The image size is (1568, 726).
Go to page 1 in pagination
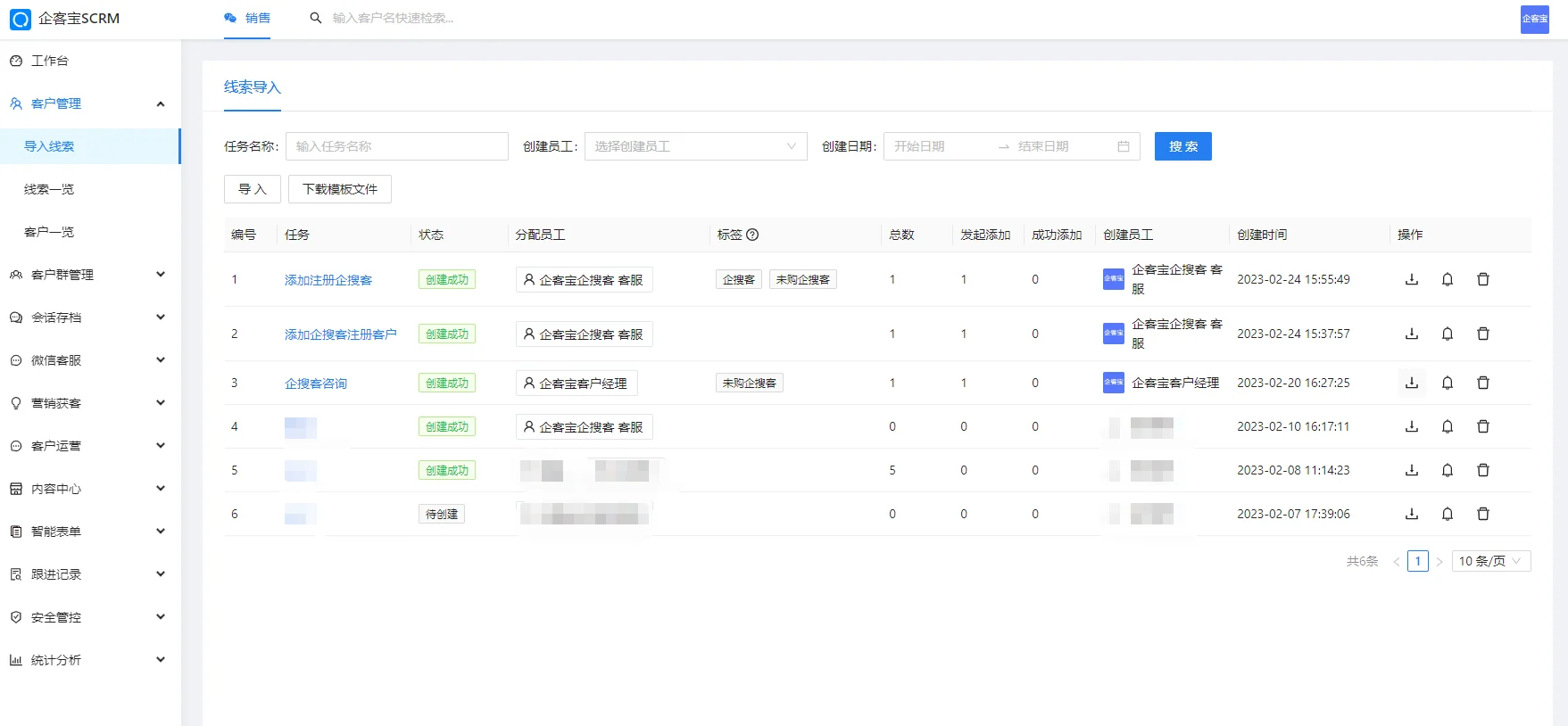[x=1418, y=561]
